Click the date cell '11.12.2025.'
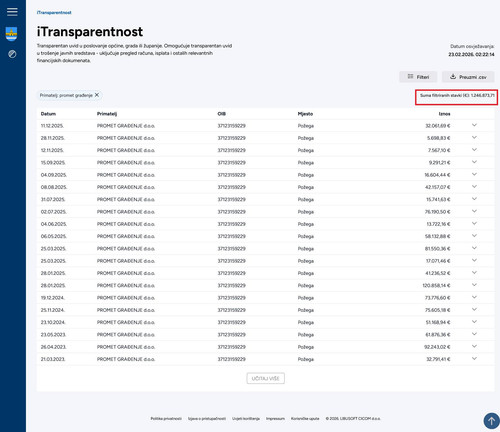The height and width of the screenshot is (432, 500). click(52, 126)
